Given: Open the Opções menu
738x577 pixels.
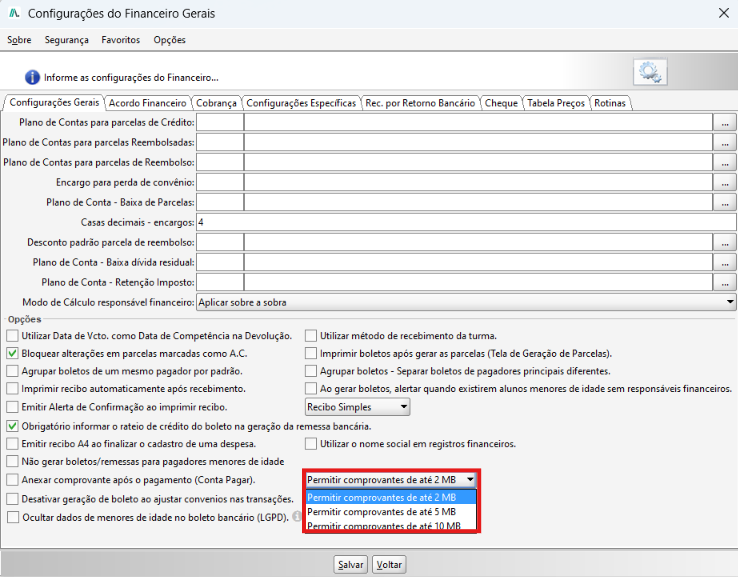Looking at the screenshot, I should click(x=169, y=40).
